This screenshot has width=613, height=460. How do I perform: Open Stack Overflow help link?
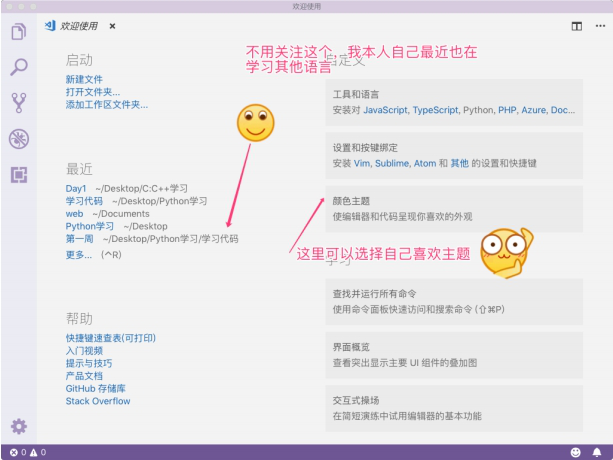point(98,401)
